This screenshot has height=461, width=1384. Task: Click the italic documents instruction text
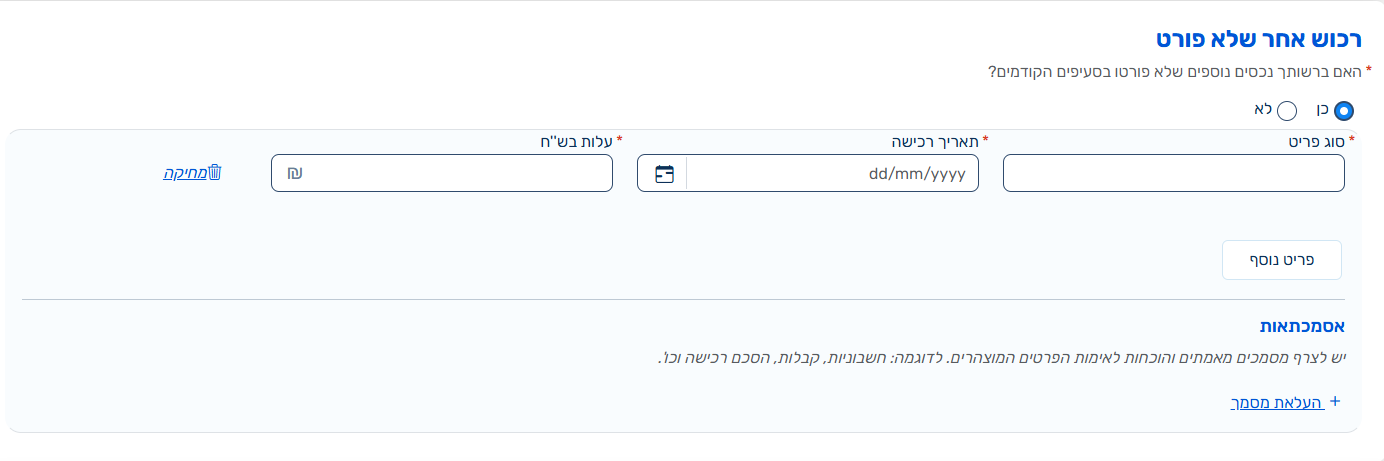click(1000, 357)
